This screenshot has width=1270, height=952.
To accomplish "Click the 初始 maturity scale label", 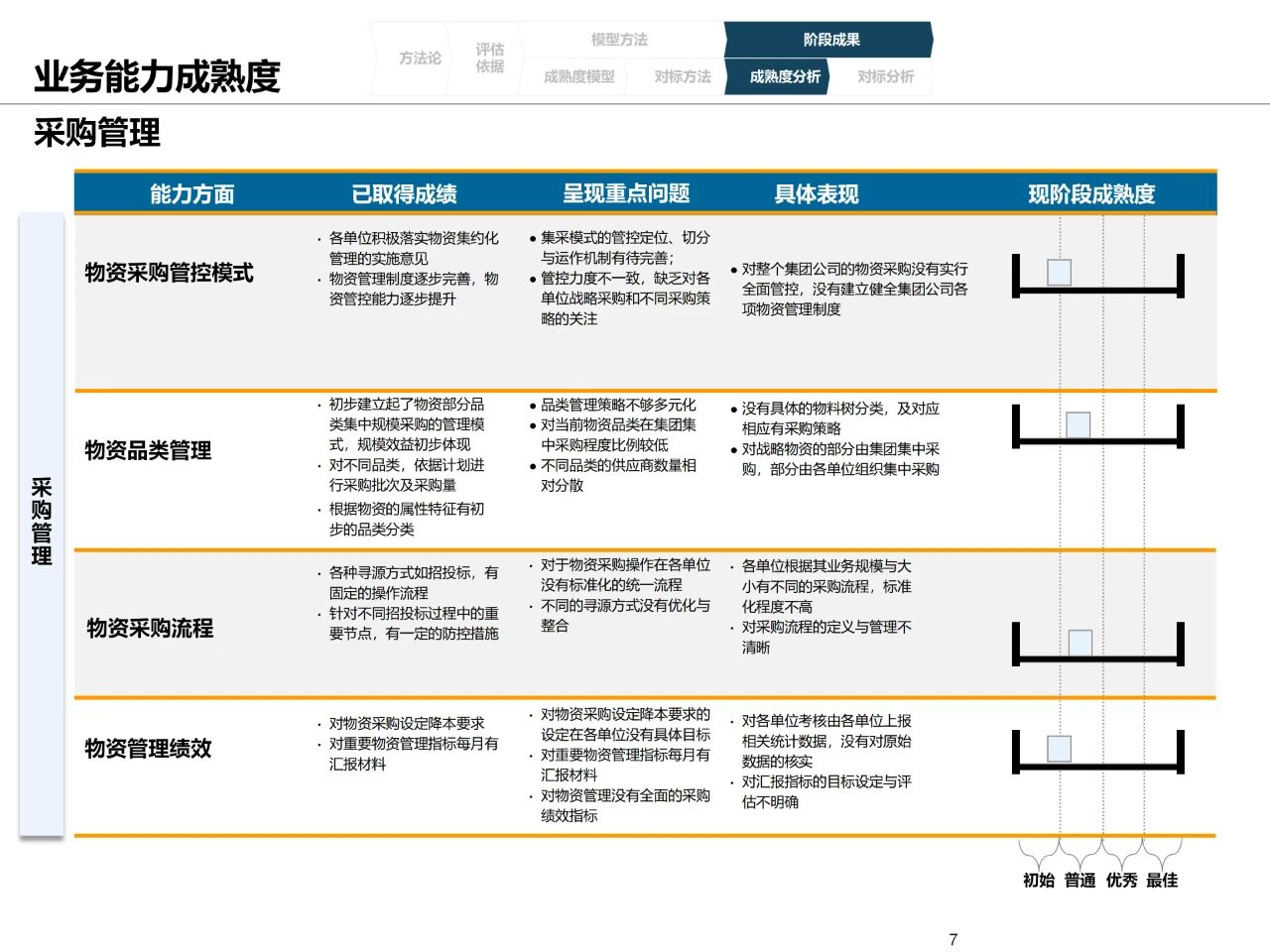I will point(1038,881).
